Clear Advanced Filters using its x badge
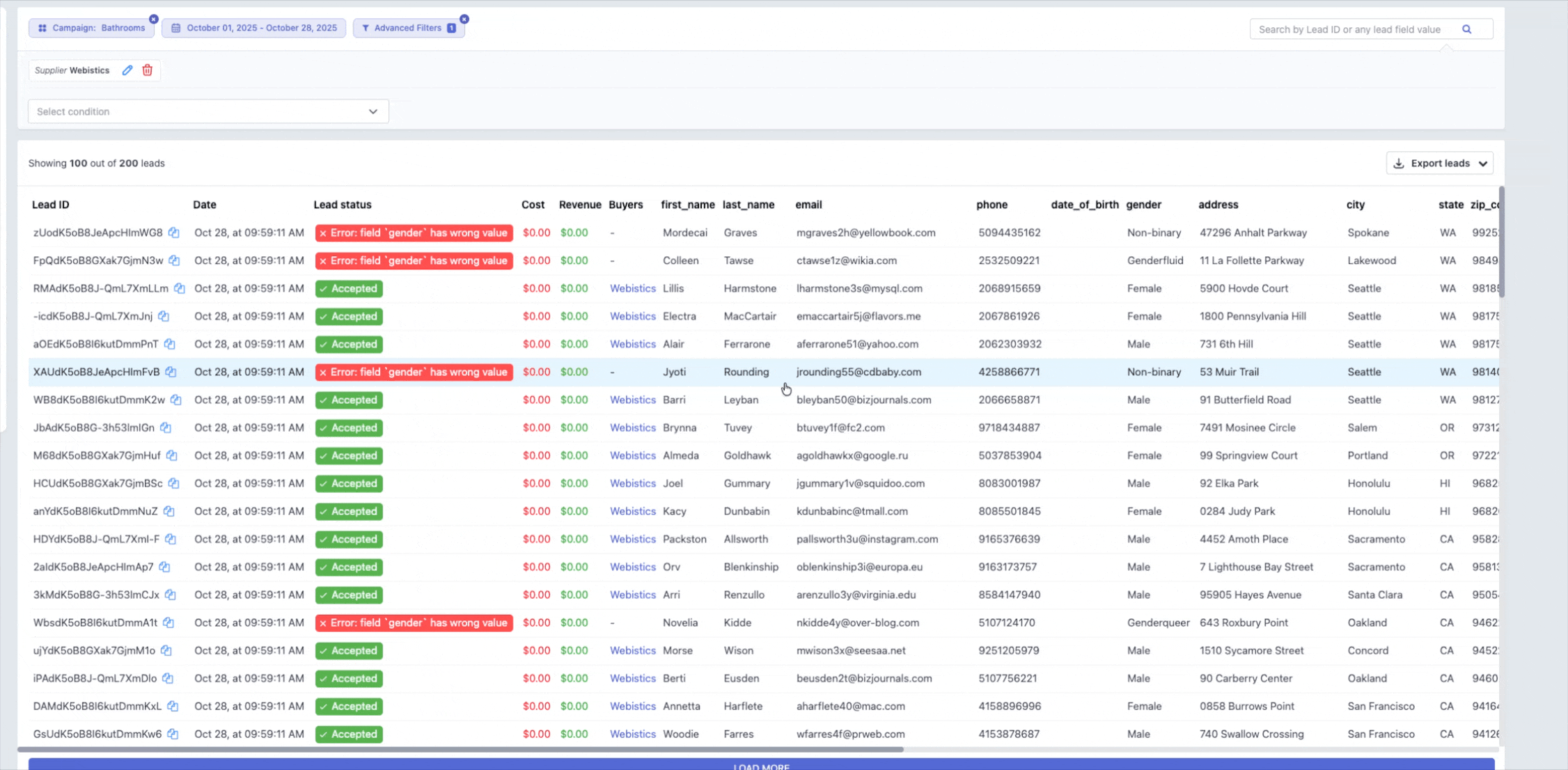Viewport: 1568px width, 770px height. click(464, 19)
